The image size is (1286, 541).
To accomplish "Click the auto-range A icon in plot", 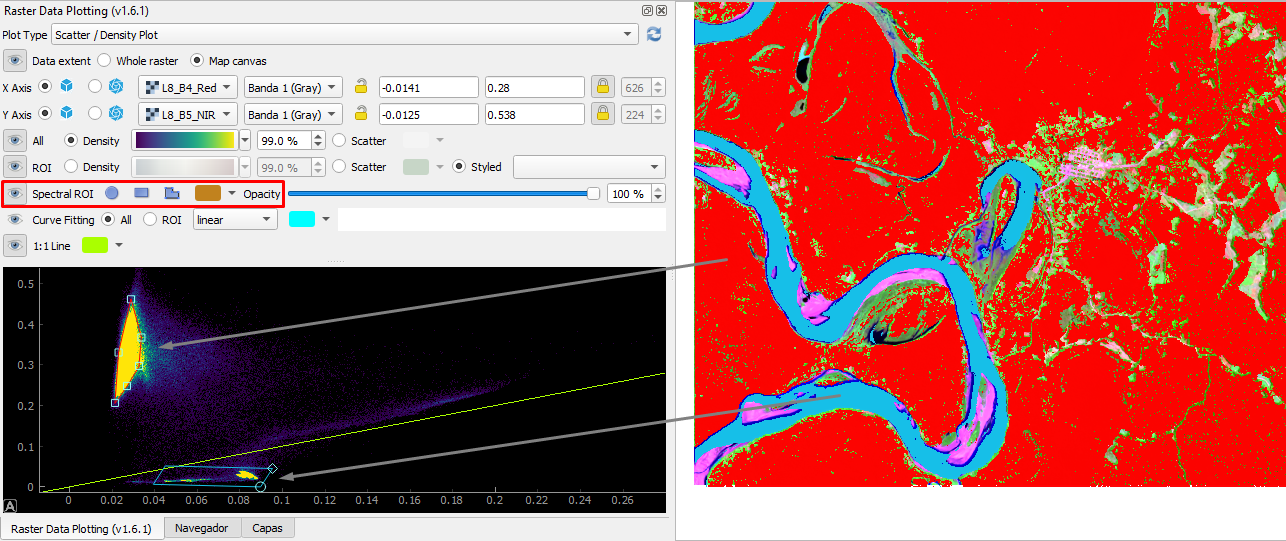I will [10, 505].
